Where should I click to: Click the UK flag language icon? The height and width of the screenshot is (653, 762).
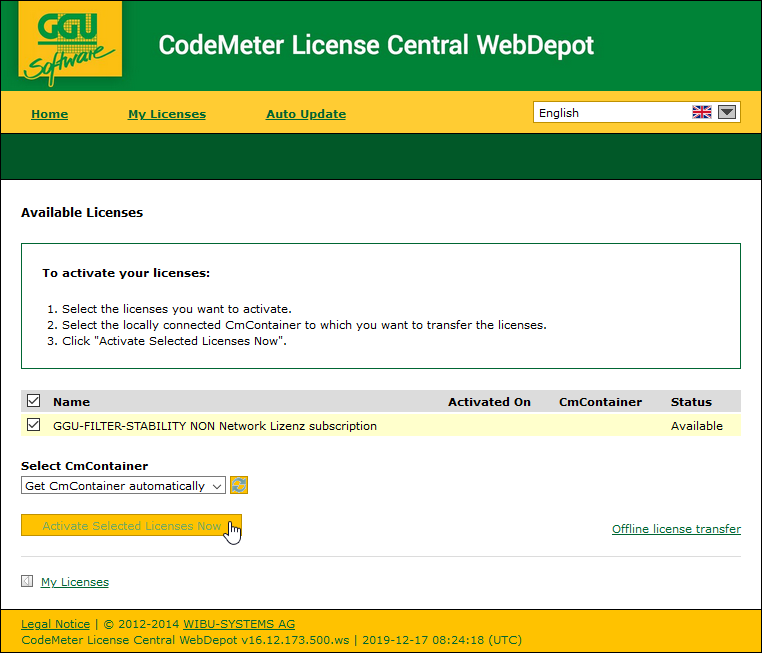pos(702,113)
